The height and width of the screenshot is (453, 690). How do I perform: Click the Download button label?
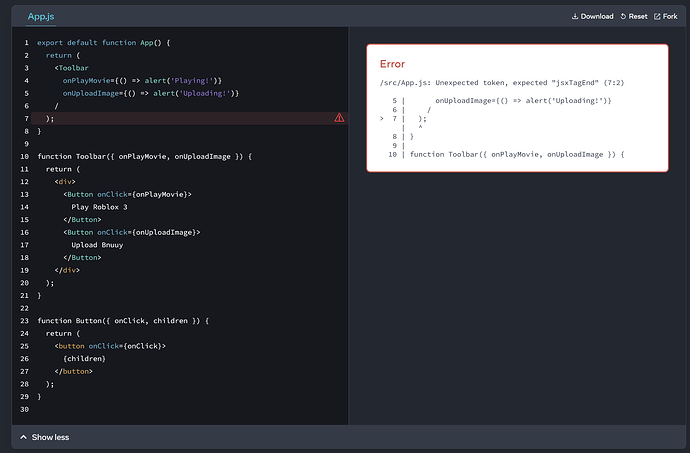(x=597, y=16)
